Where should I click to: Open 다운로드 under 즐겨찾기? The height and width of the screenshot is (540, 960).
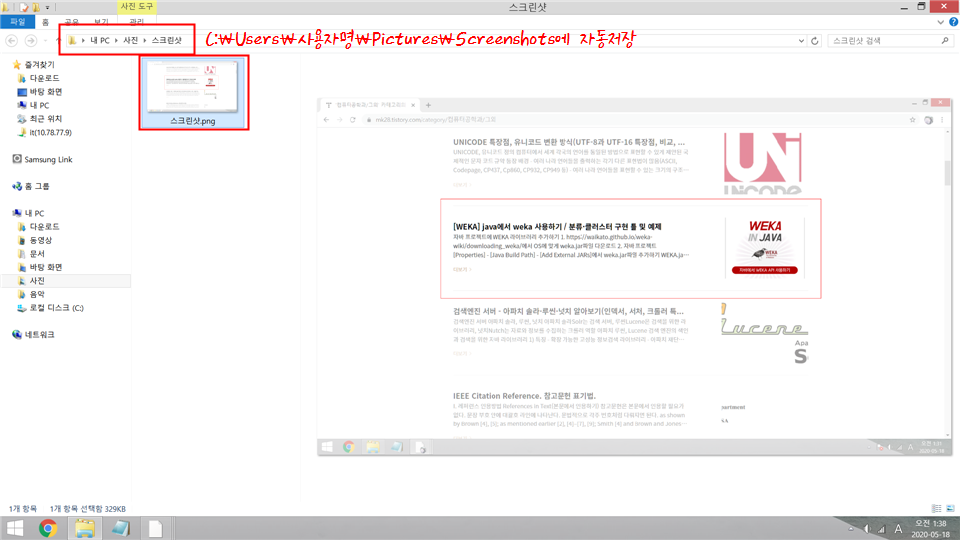[39, 78]
